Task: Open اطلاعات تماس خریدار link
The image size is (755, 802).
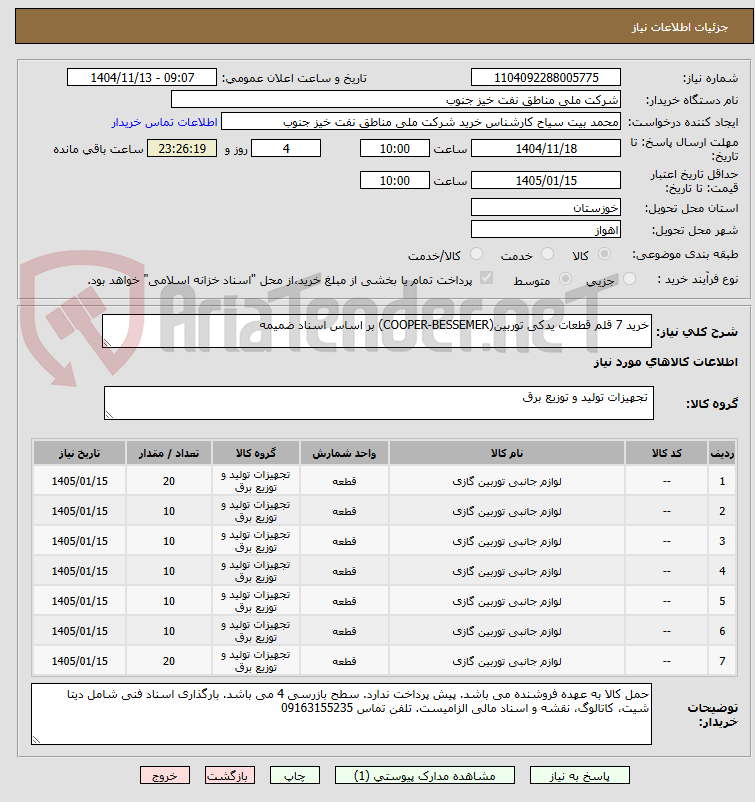Action: [165, 122]
